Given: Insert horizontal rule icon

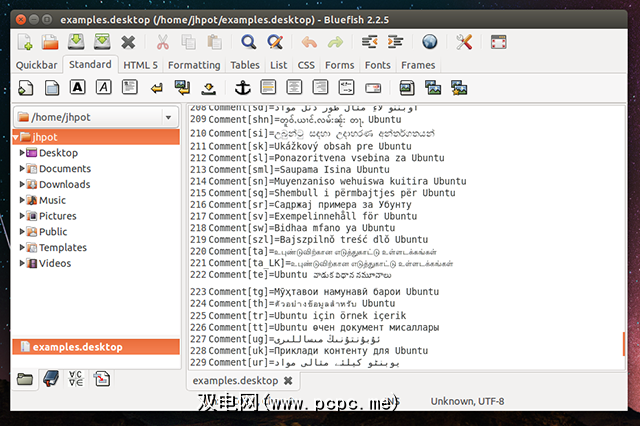Looking at the screenshot, I should click(268, 87).
